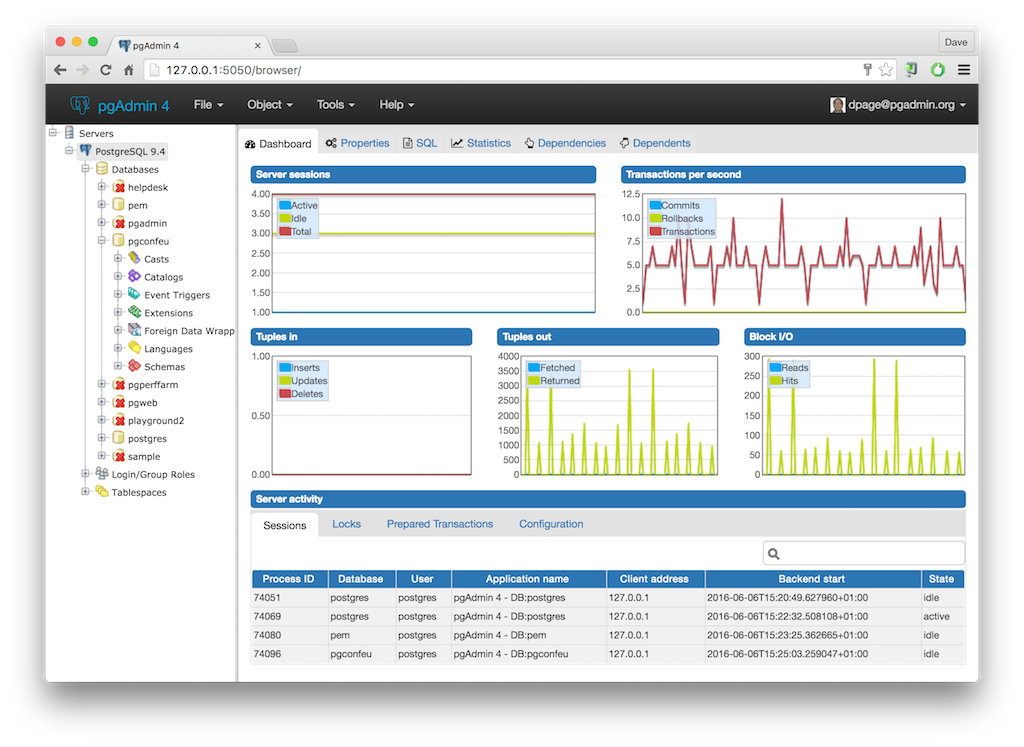The height and width of the screenshot is (747, 1024).
Task: Click the pgconfeu database icon
Action: pos(118,240)
